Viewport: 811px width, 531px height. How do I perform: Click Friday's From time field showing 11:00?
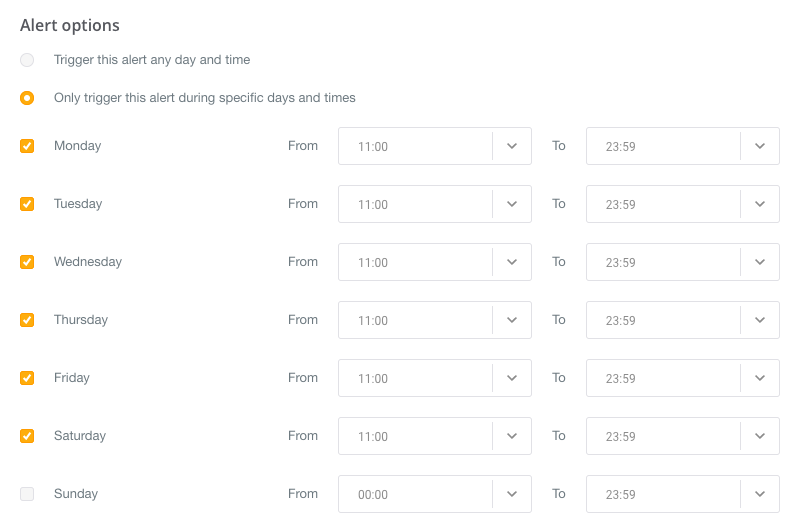(x=415, y=378)
